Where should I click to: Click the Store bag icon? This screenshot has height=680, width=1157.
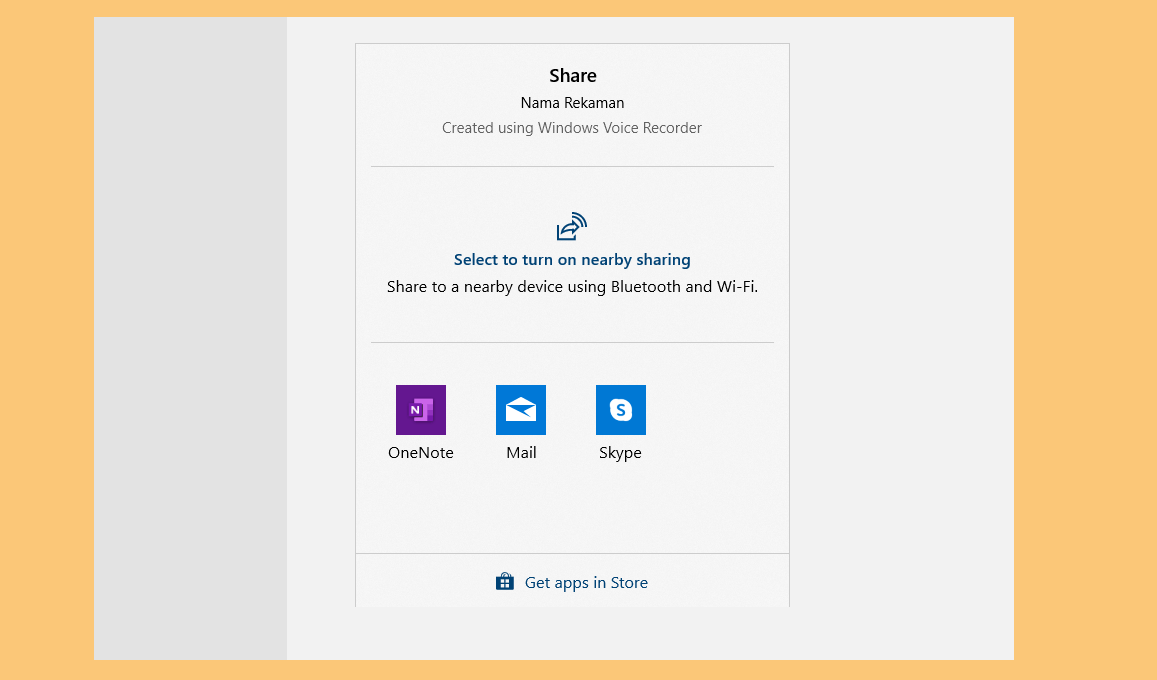click(505, 582)
